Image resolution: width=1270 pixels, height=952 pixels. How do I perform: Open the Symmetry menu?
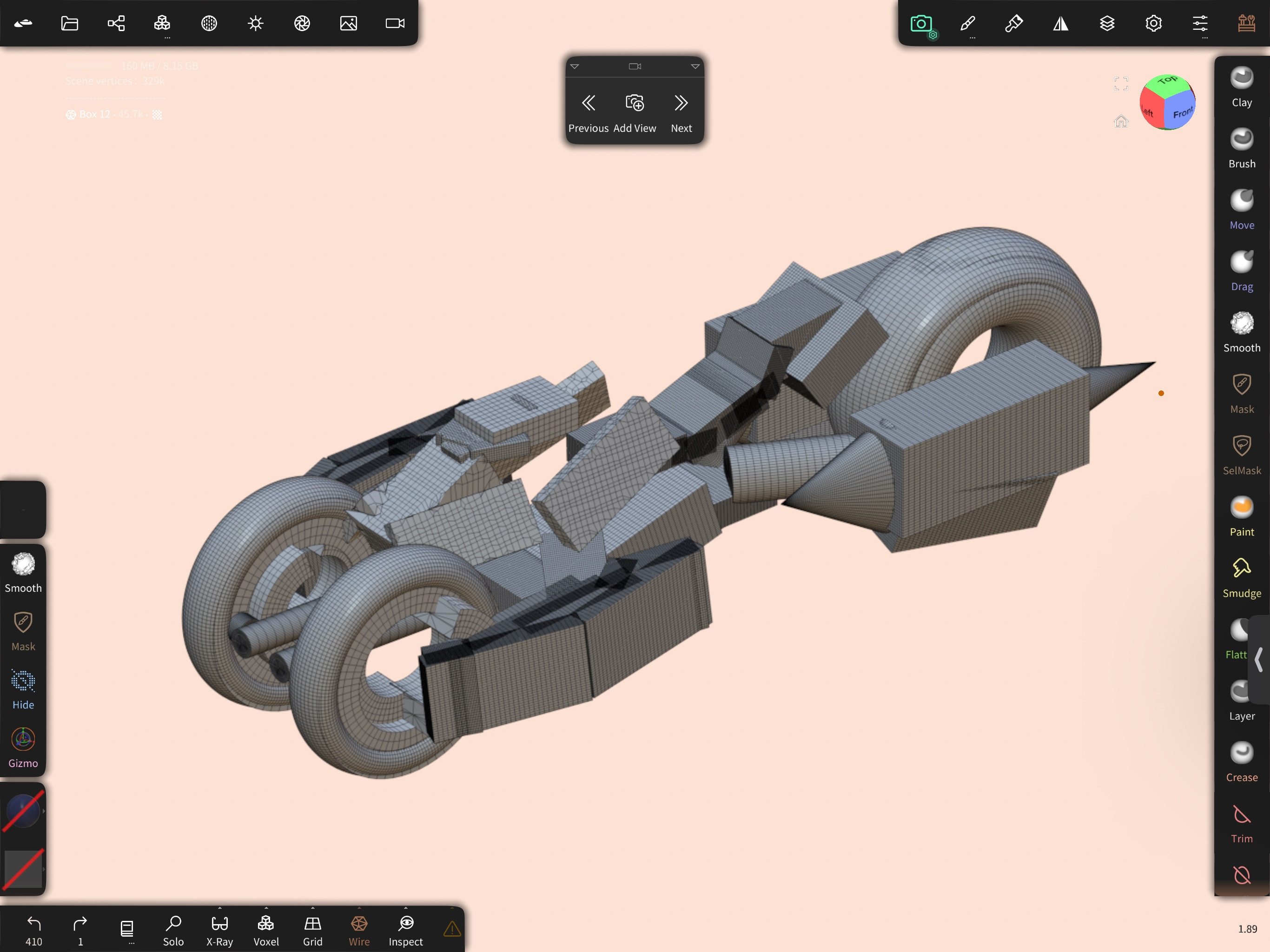tap(1060, 24)
